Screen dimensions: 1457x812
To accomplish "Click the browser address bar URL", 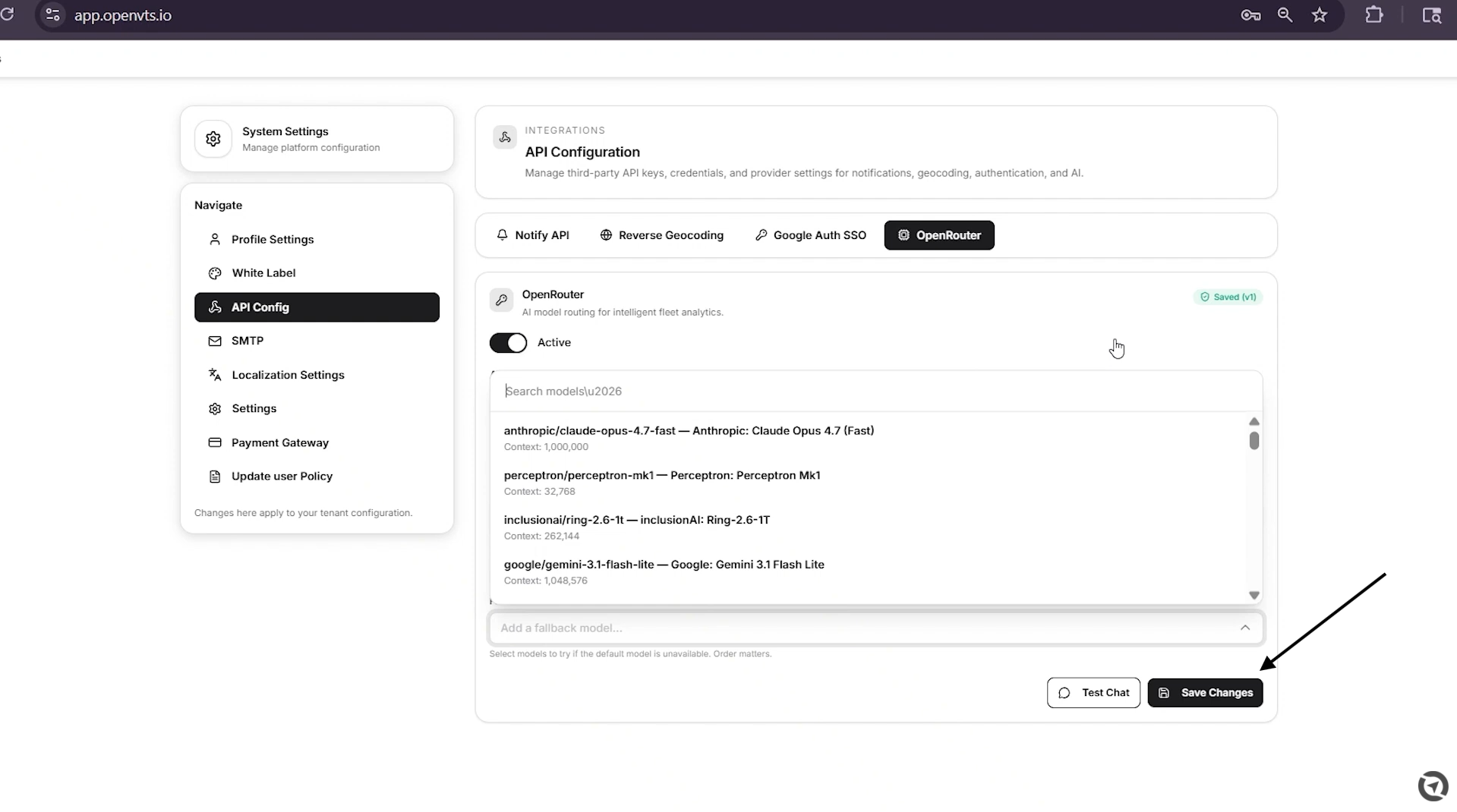I will click(x=123, y=15).
